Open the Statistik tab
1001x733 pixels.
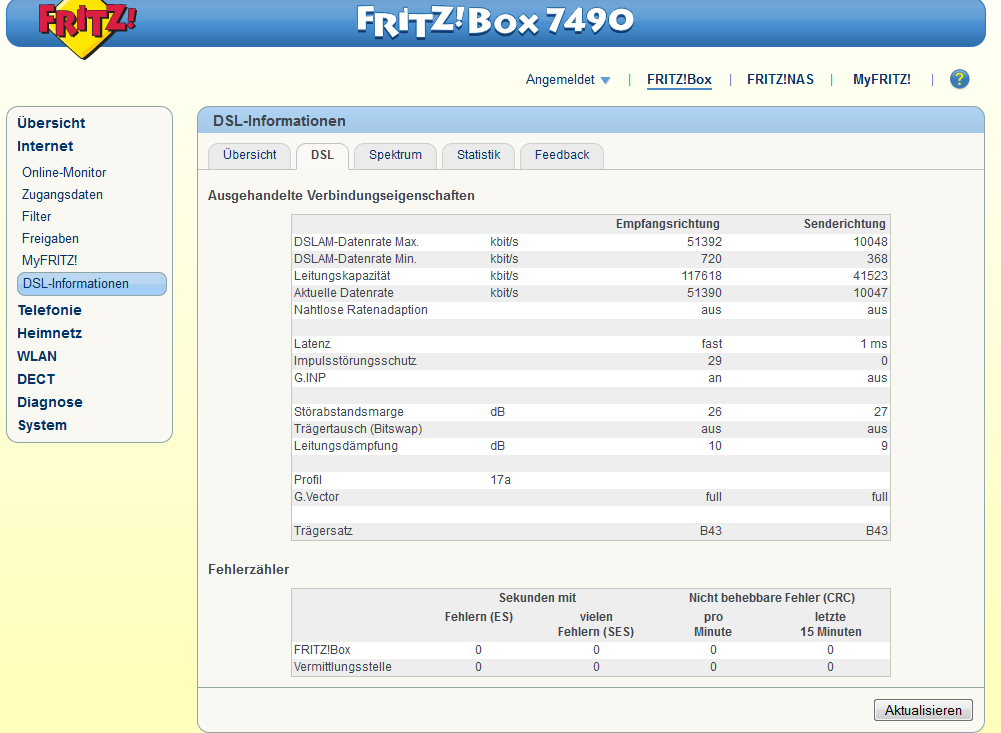click(x=478, y=155)
